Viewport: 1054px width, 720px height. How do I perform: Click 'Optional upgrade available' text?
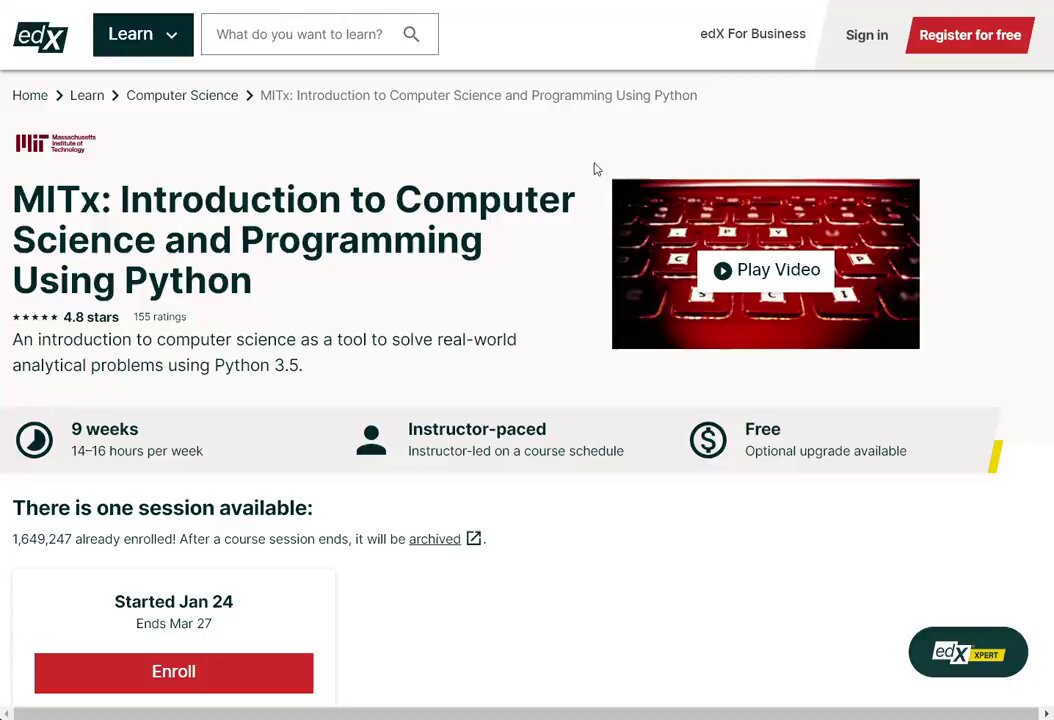coord(825,451)
